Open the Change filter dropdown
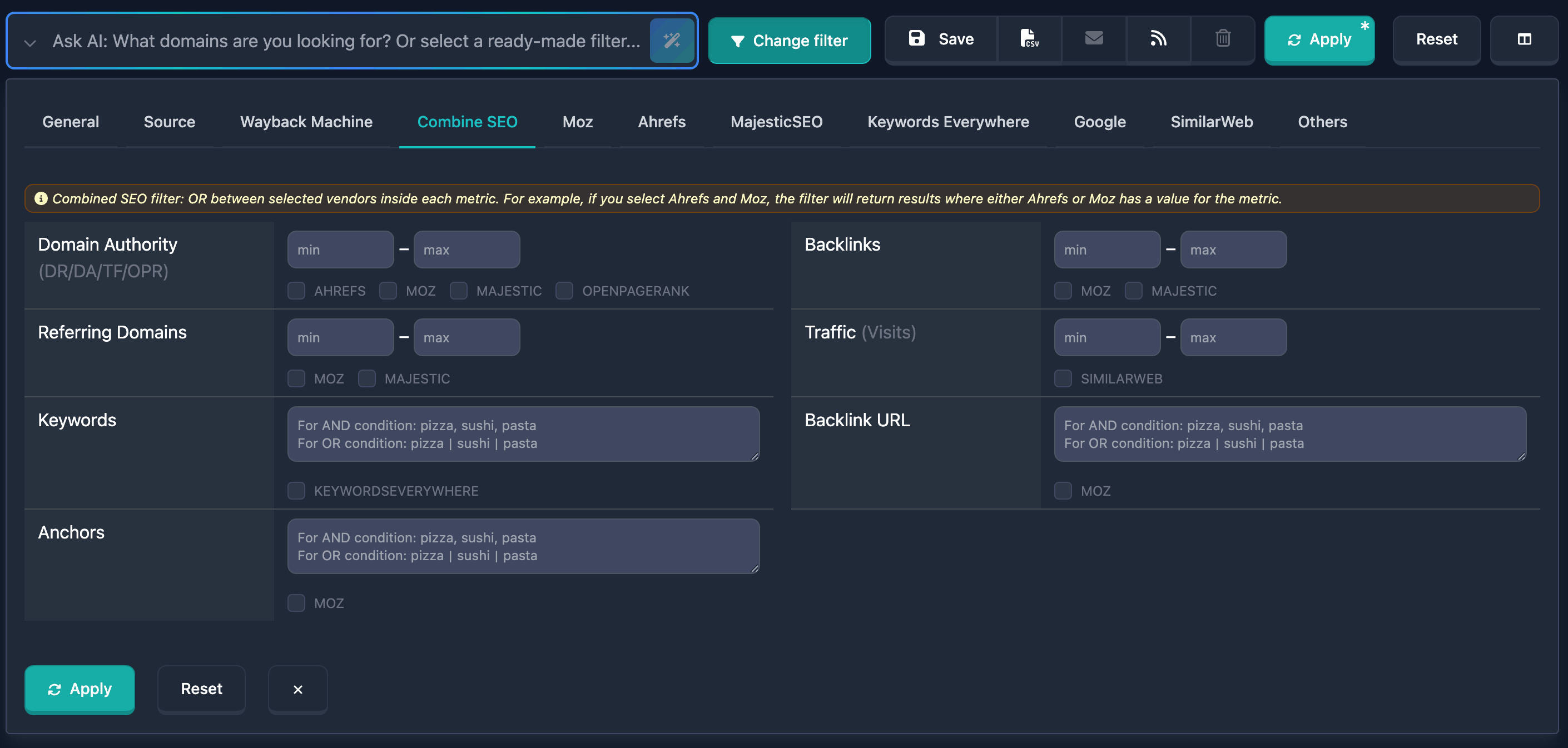The height and width of the screenshot is (748, 1568). point(790,40)
